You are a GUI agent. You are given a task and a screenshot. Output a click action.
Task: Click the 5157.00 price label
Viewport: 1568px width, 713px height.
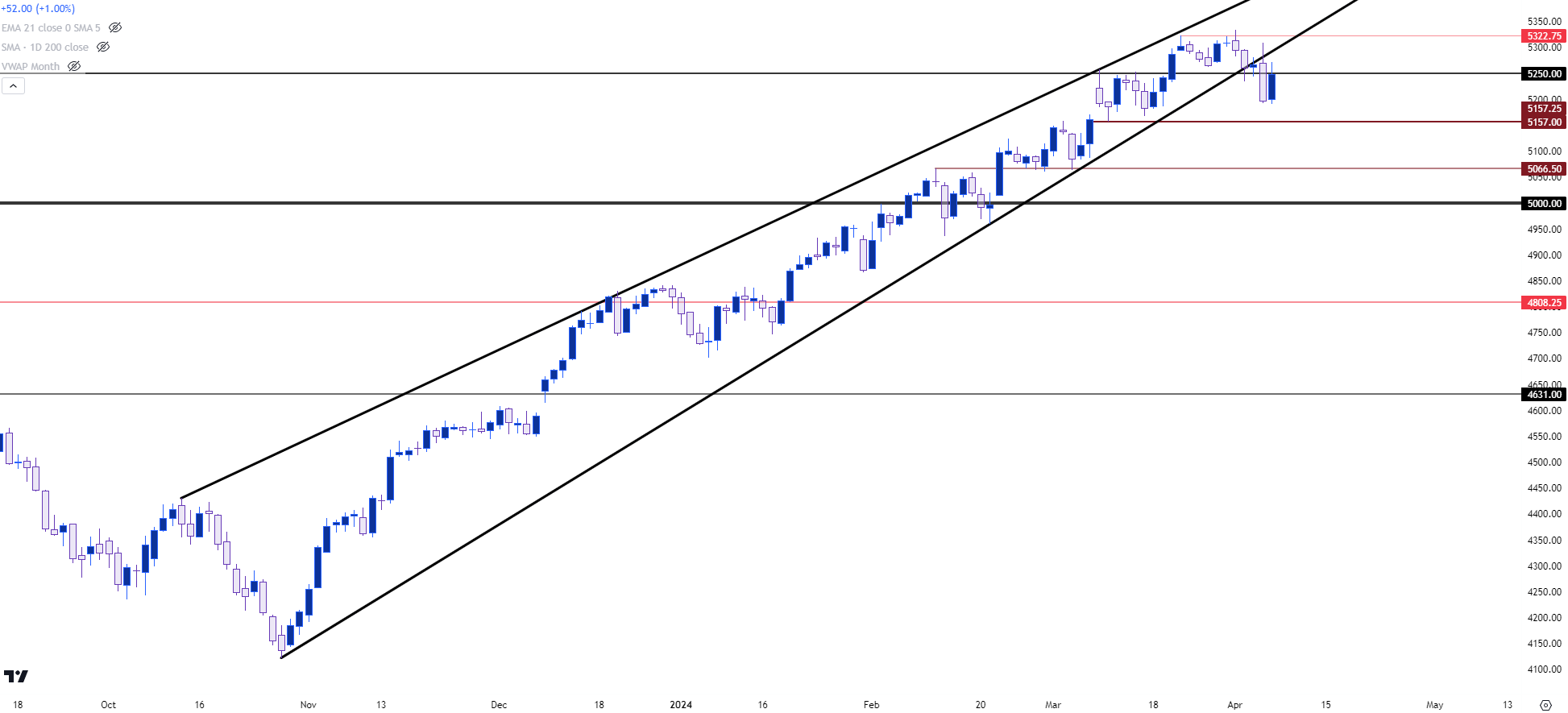[x=1544, y=122]
